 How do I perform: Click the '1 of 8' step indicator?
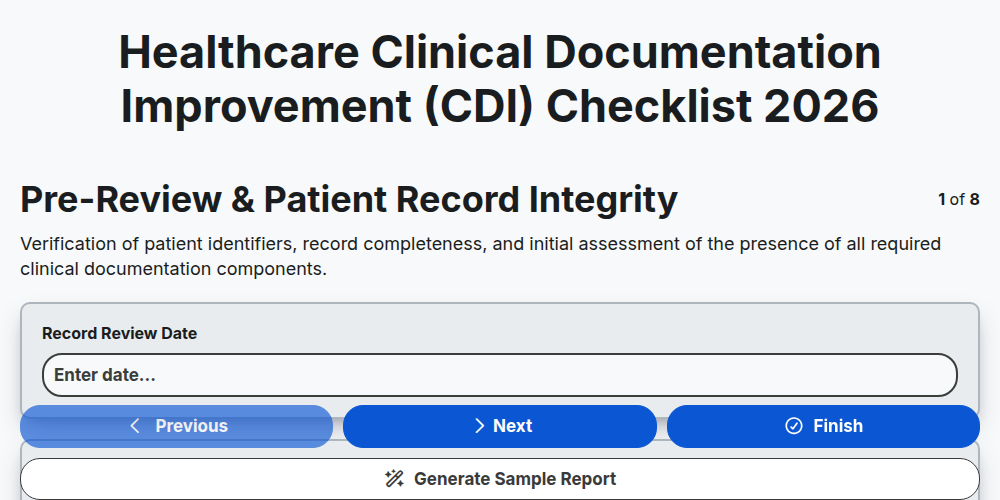pyautogui.click(x=959, y=200)
